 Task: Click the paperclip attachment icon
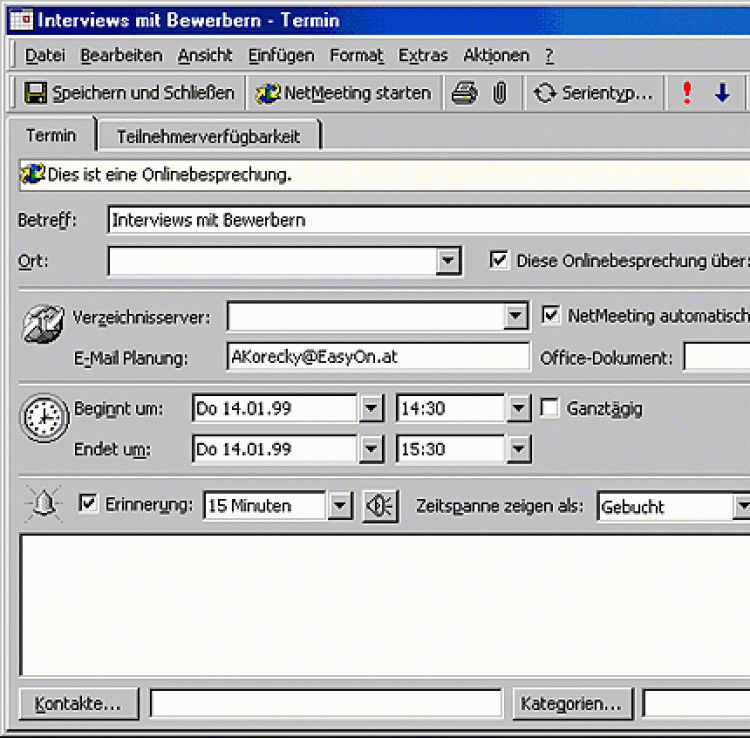tap(499, 93)
